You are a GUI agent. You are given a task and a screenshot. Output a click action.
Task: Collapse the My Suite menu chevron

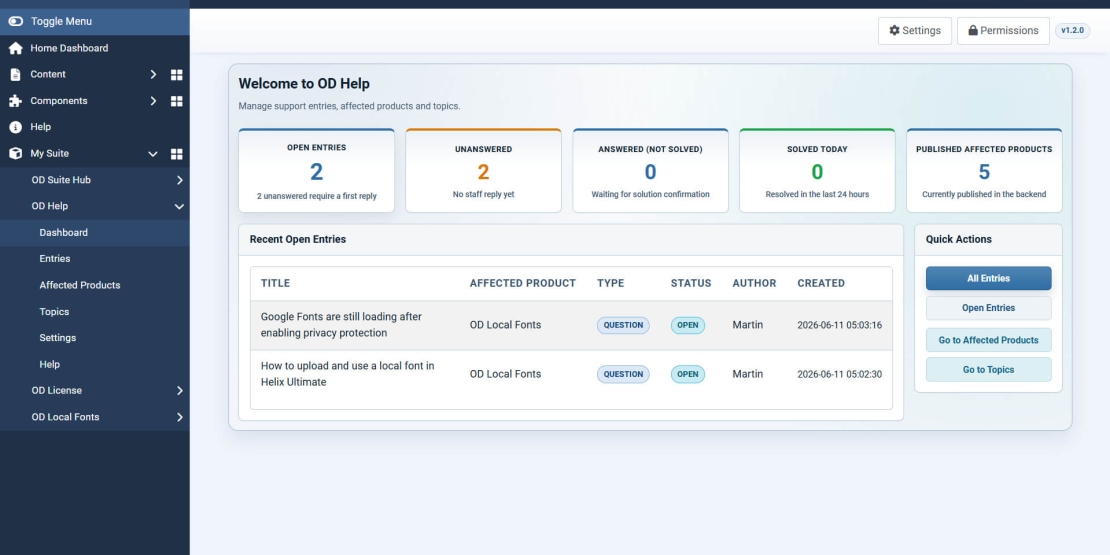[153, 154]
